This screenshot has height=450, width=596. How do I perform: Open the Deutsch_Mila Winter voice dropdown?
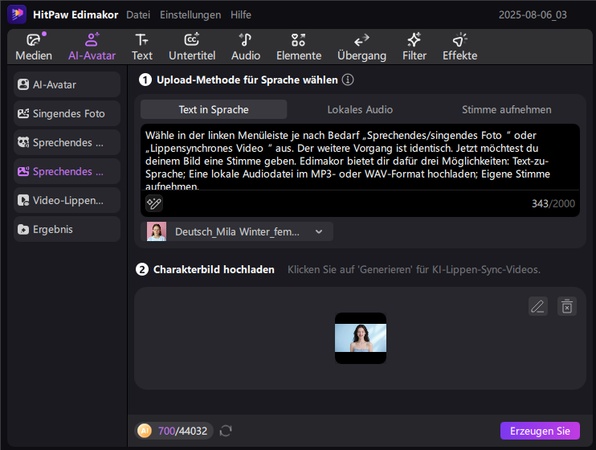point(237,231)
